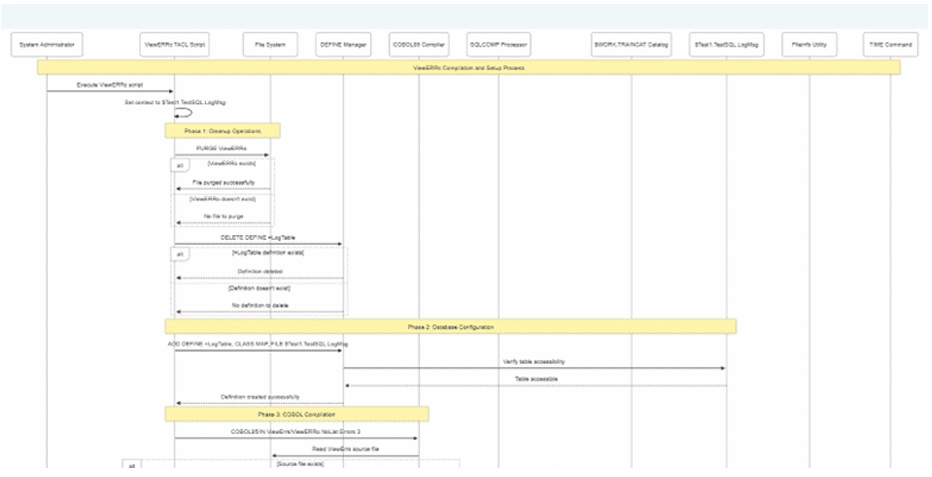Image resolution: width=932 pixels, height=477 pixels.
Task: Click the 'Execute ViewERRc script' message label
Action: pyautogui.click(x=110, y=86)
